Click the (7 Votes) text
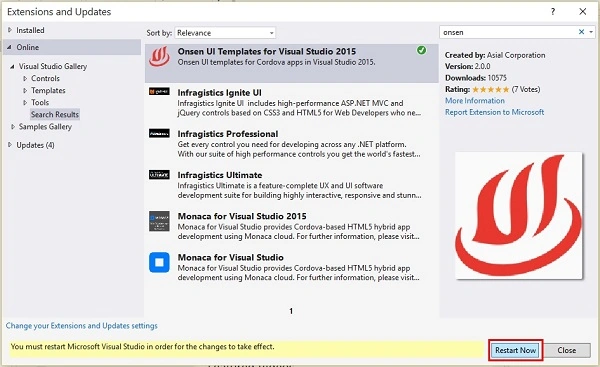This screenshot has width=600, height=367. [x=526, y=89]
